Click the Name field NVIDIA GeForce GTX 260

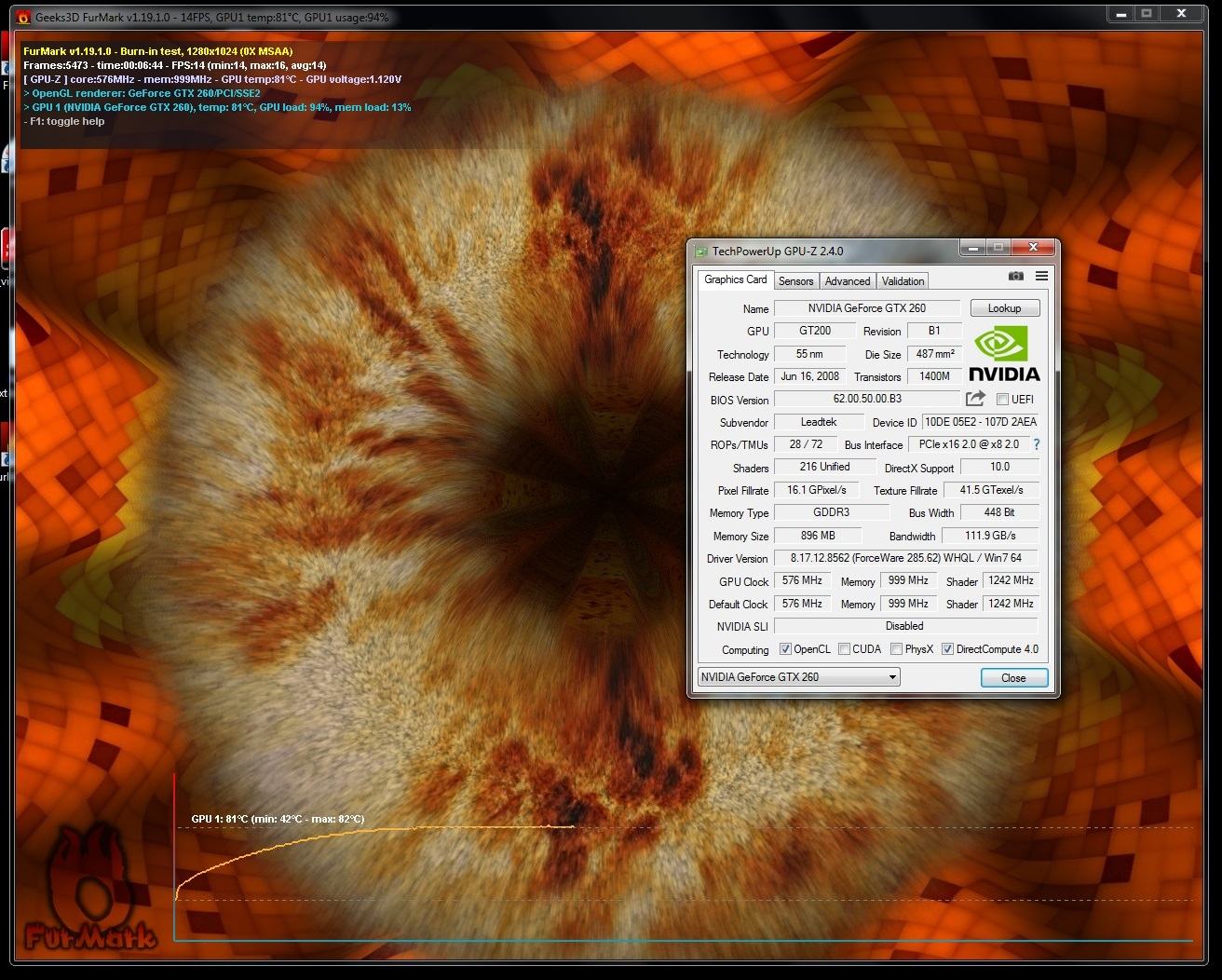click(x=867, y=308)
